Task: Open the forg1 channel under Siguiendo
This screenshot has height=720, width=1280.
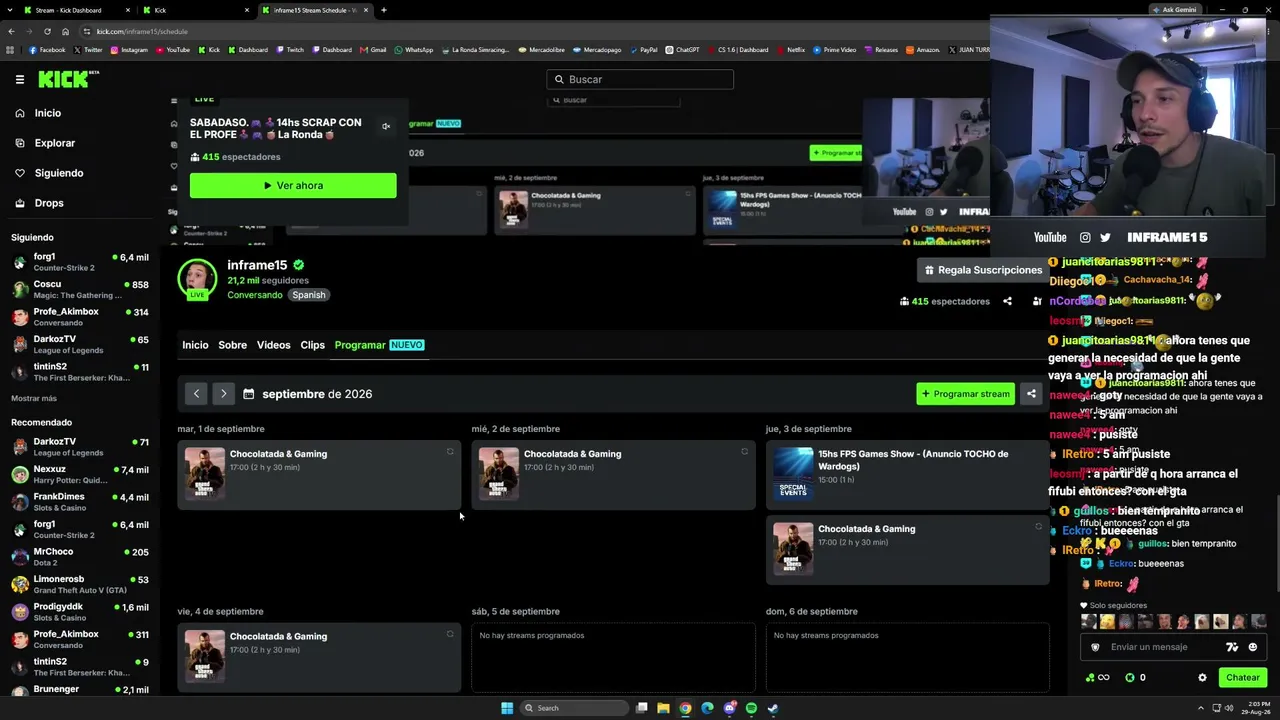Action: [x=80, y=262]
